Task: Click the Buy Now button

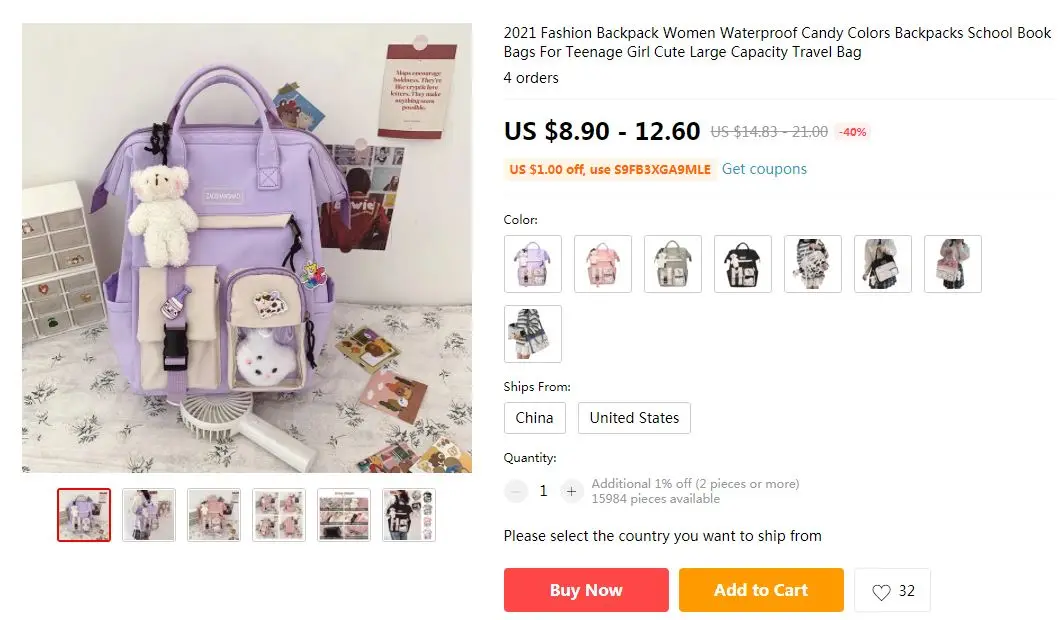Action: (586, 590)
